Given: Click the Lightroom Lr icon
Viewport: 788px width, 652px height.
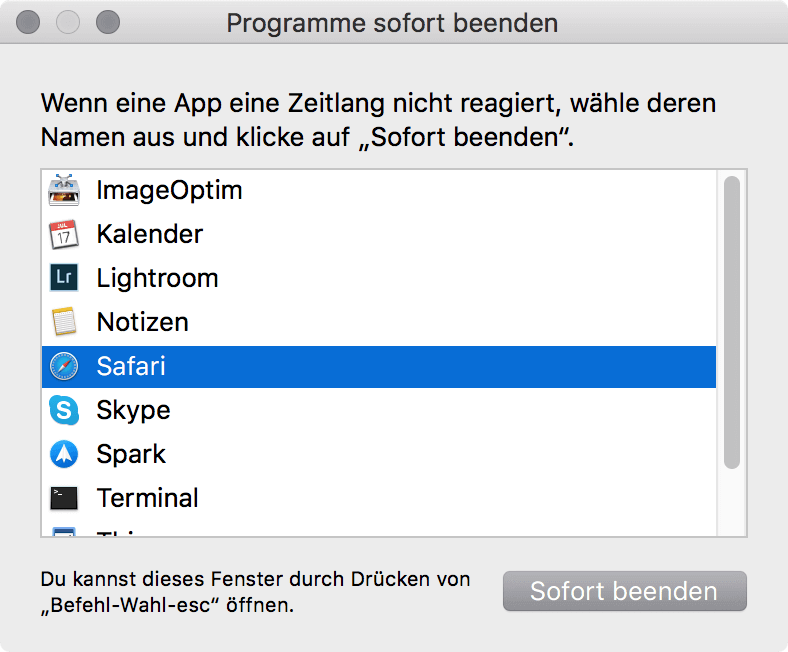Looking at the screenshot, I should (64, 277).
